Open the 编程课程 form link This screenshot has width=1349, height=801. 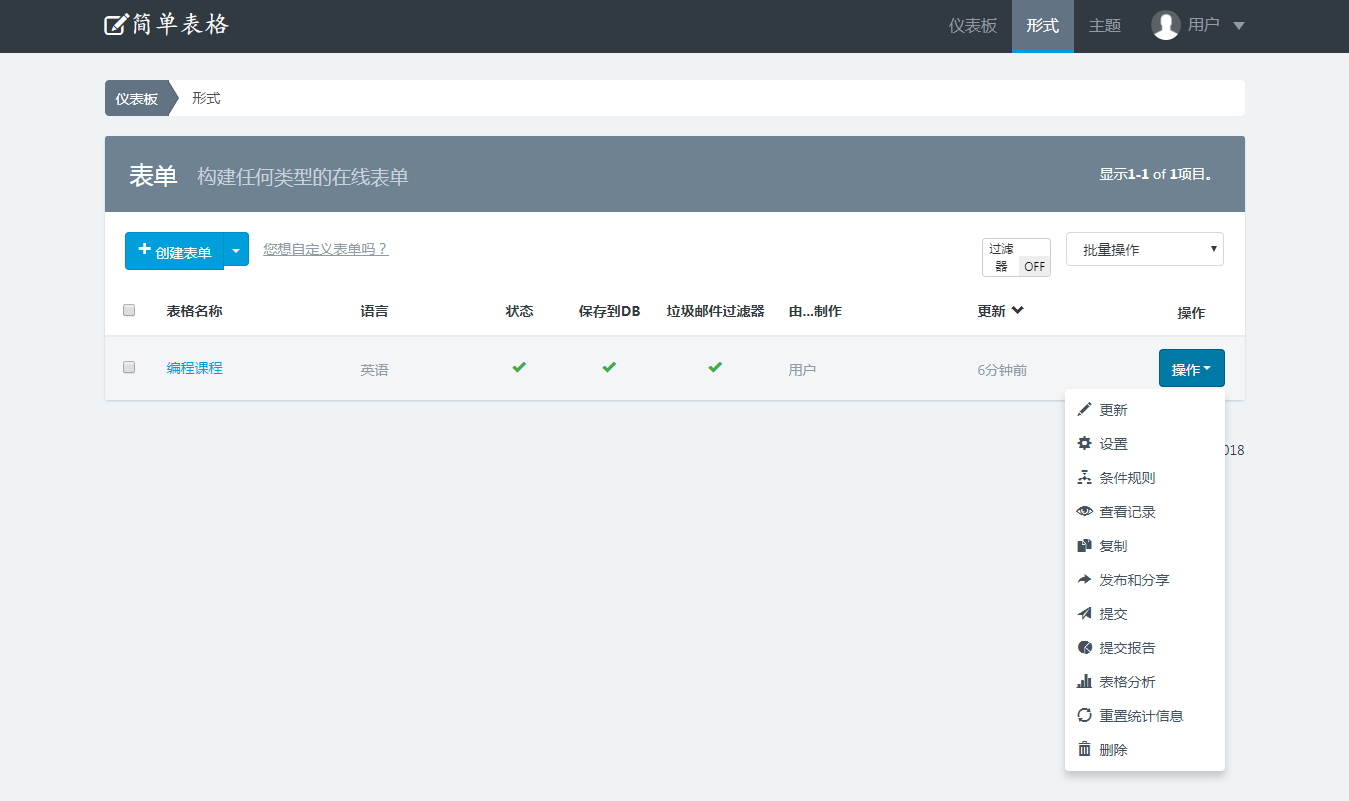(194, 368)
